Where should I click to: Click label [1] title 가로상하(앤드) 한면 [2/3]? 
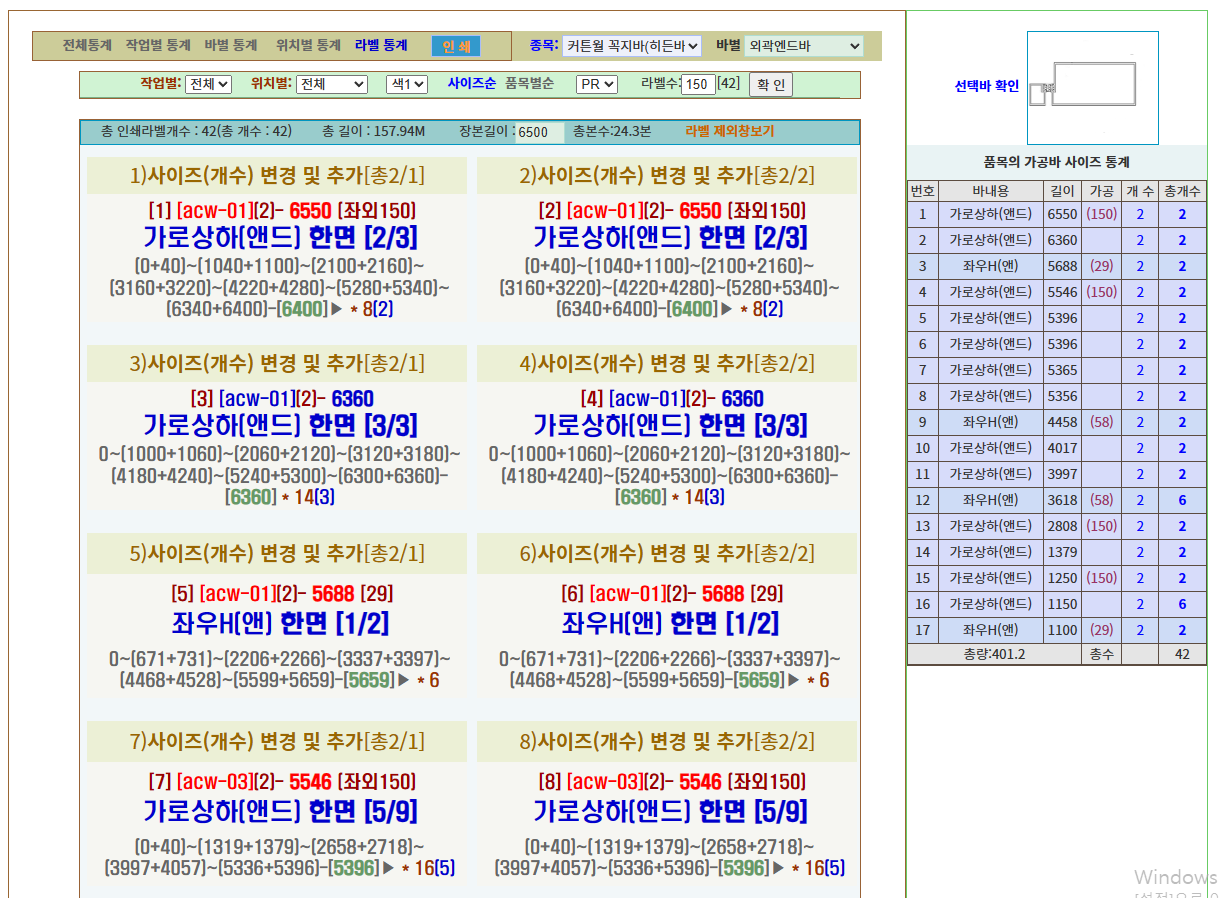pyautogui.click(x=281, y=238)
